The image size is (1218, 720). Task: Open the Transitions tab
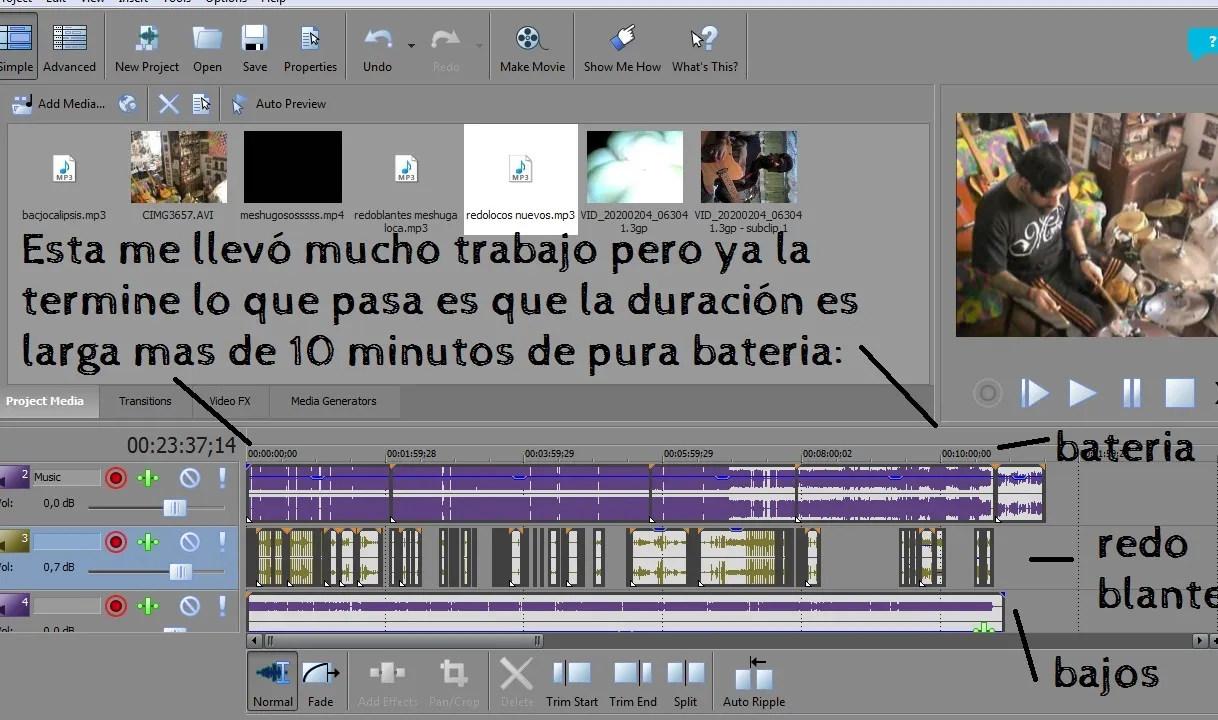pos(145,401)
